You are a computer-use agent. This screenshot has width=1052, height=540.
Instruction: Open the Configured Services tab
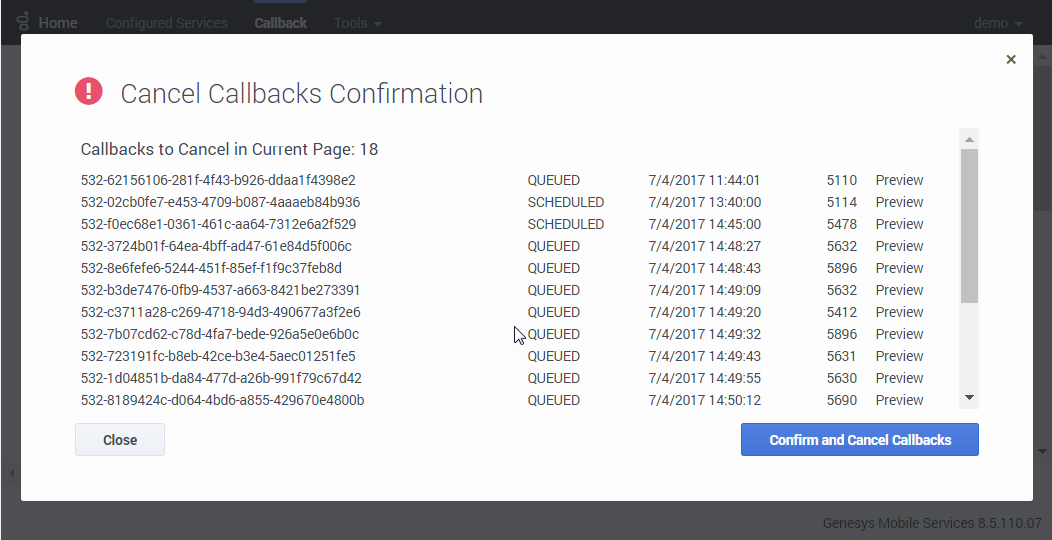[166, 23]
